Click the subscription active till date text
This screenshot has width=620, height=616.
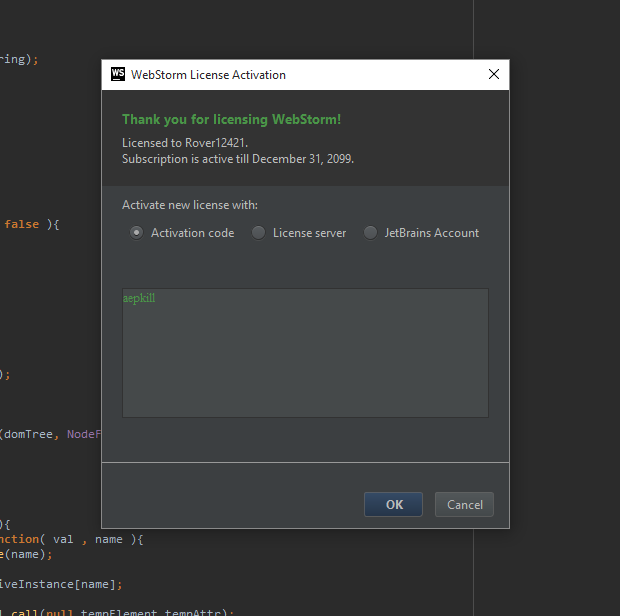pos(238,159)
